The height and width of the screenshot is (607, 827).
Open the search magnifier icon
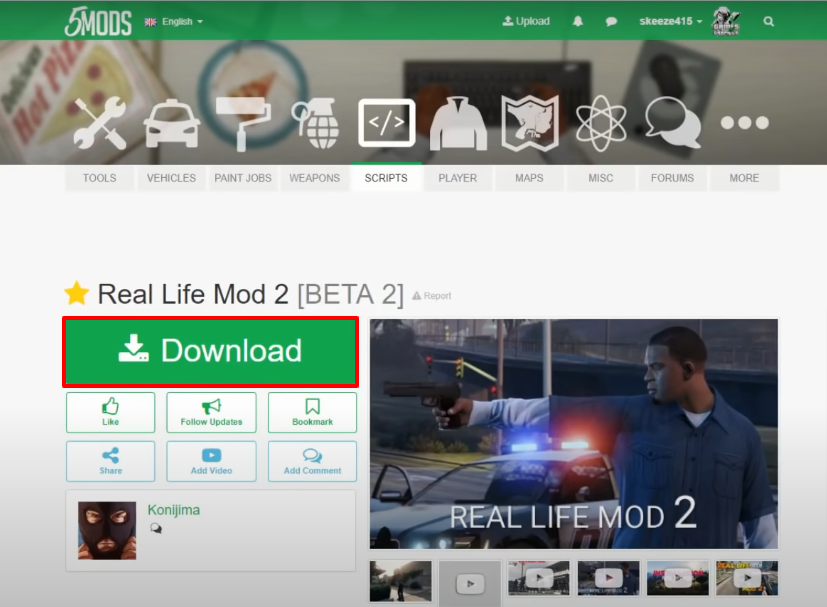tap(768, 22)
